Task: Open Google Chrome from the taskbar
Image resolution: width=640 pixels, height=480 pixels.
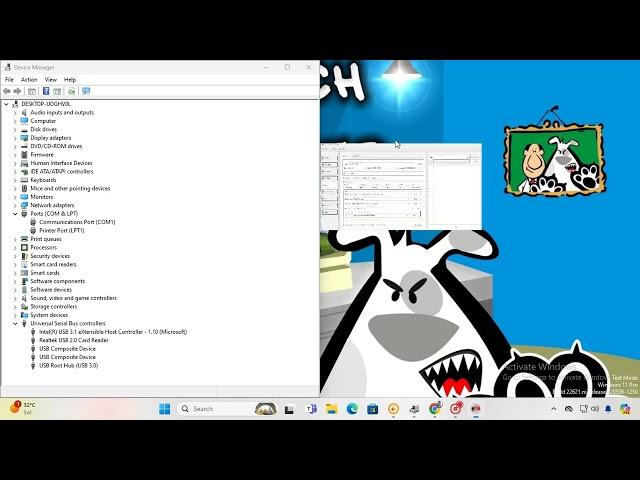Action: point(435,409)
